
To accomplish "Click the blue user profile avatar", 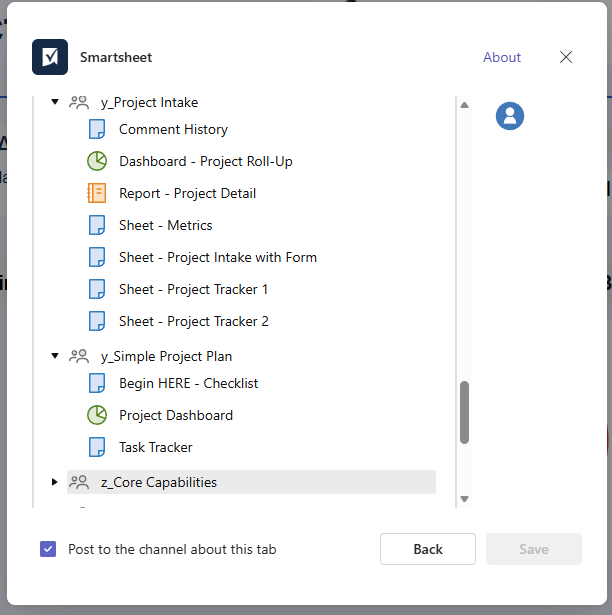I will click(510, 116).
